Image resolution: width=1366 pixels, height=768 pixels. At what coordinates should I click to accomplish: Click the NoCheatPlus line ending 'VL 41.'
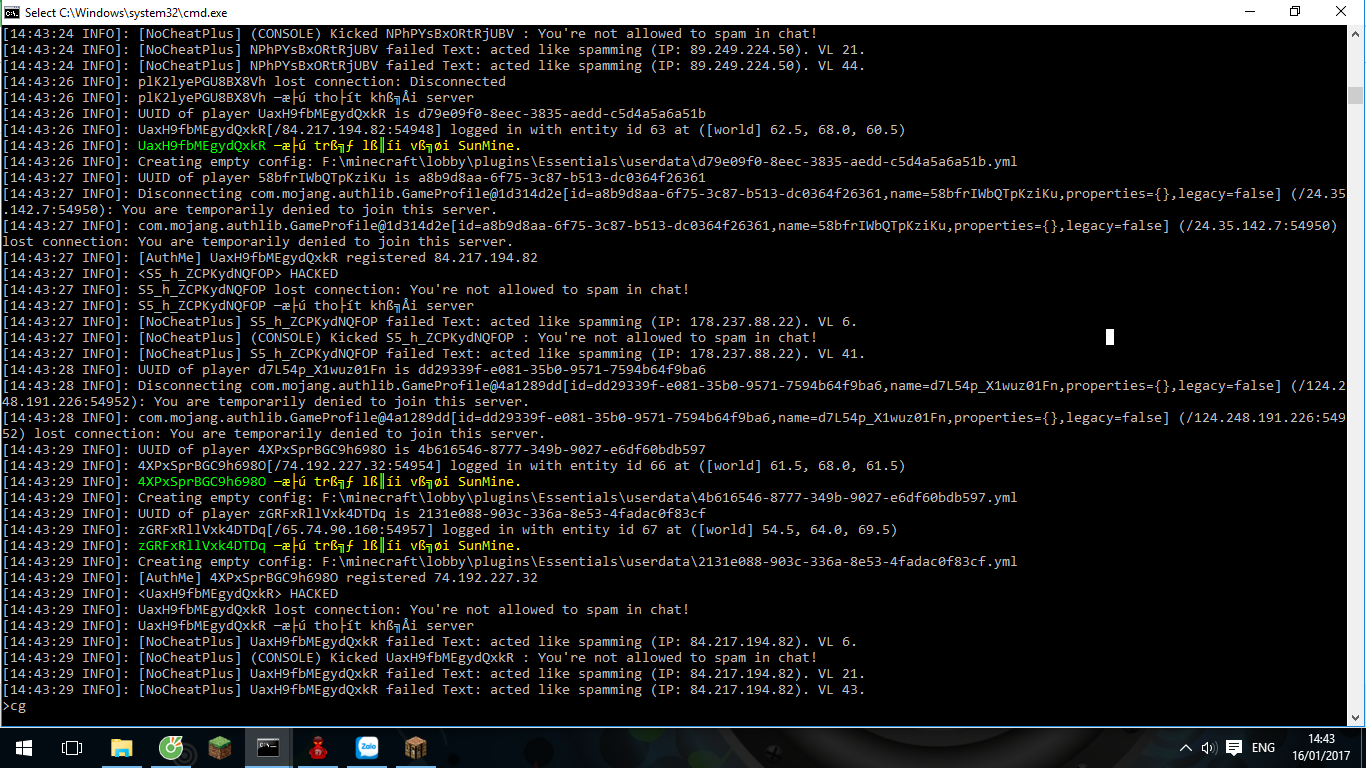[x=434, y=354]
